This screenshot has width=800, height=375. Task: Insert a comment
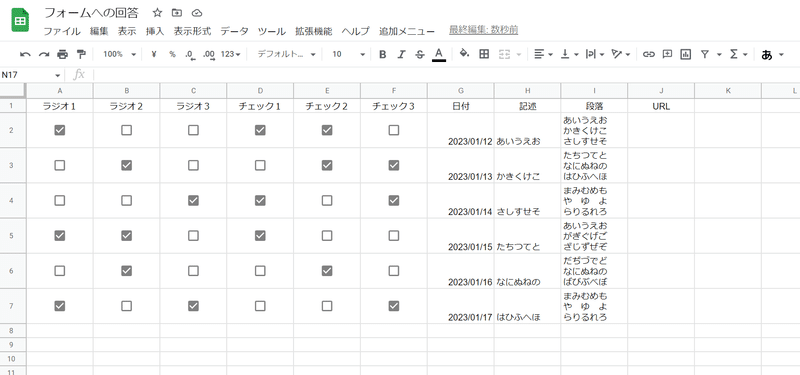pyautogui.click(x=667, y=54)
